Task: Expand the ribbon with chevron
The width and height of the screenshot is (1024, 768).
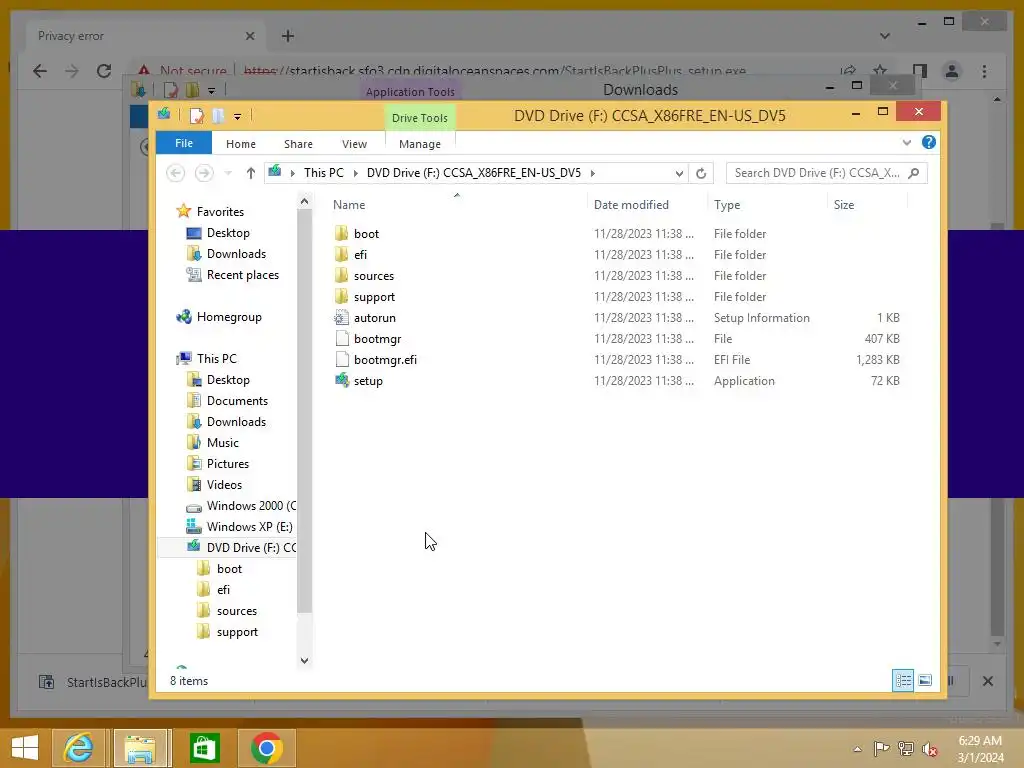Action: 906,142
